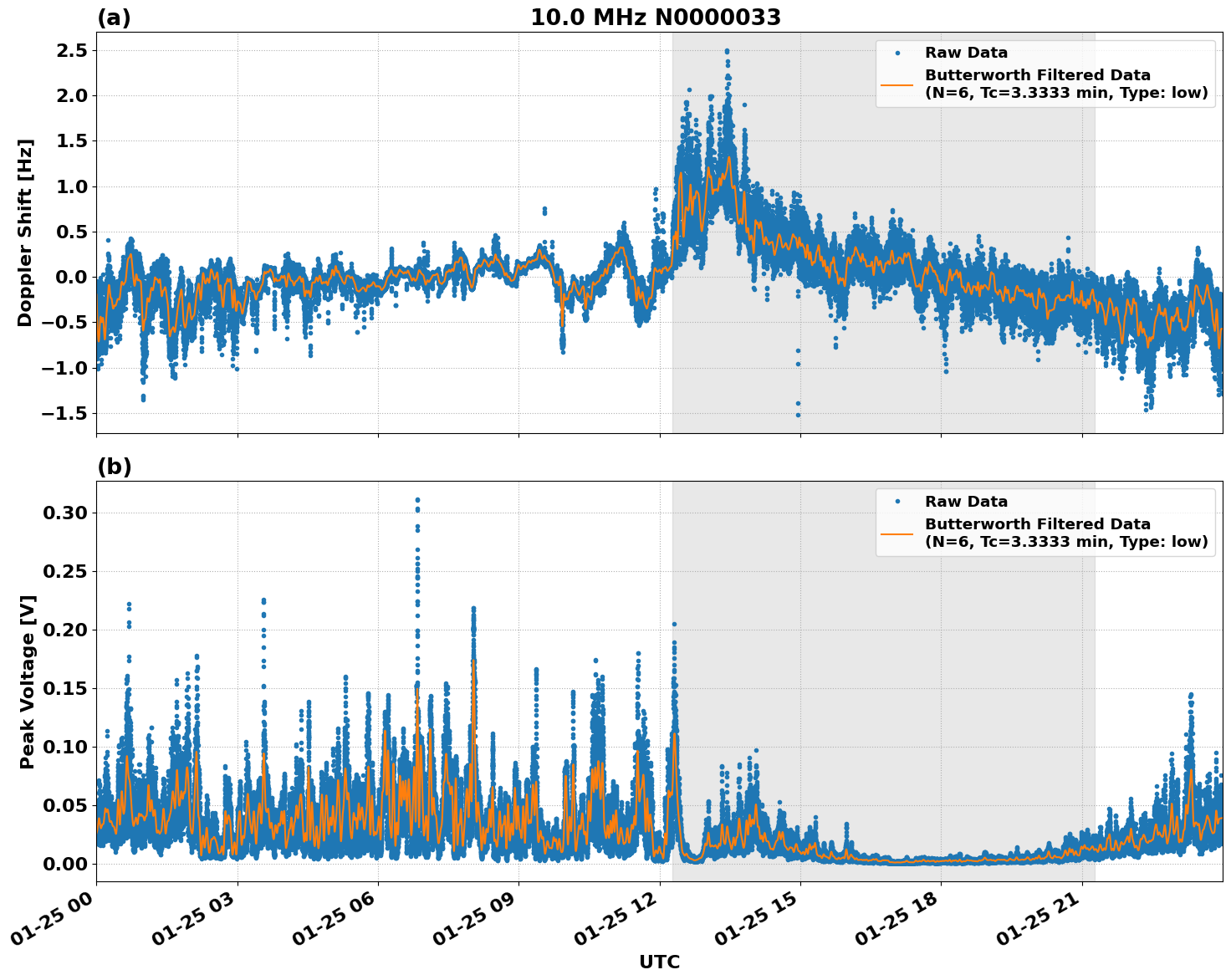Image resolution: width=1231 pixels, height=980 pixels.
Task: Click the highest Doppler spike near 2.5 Hz
Action: 726,49
